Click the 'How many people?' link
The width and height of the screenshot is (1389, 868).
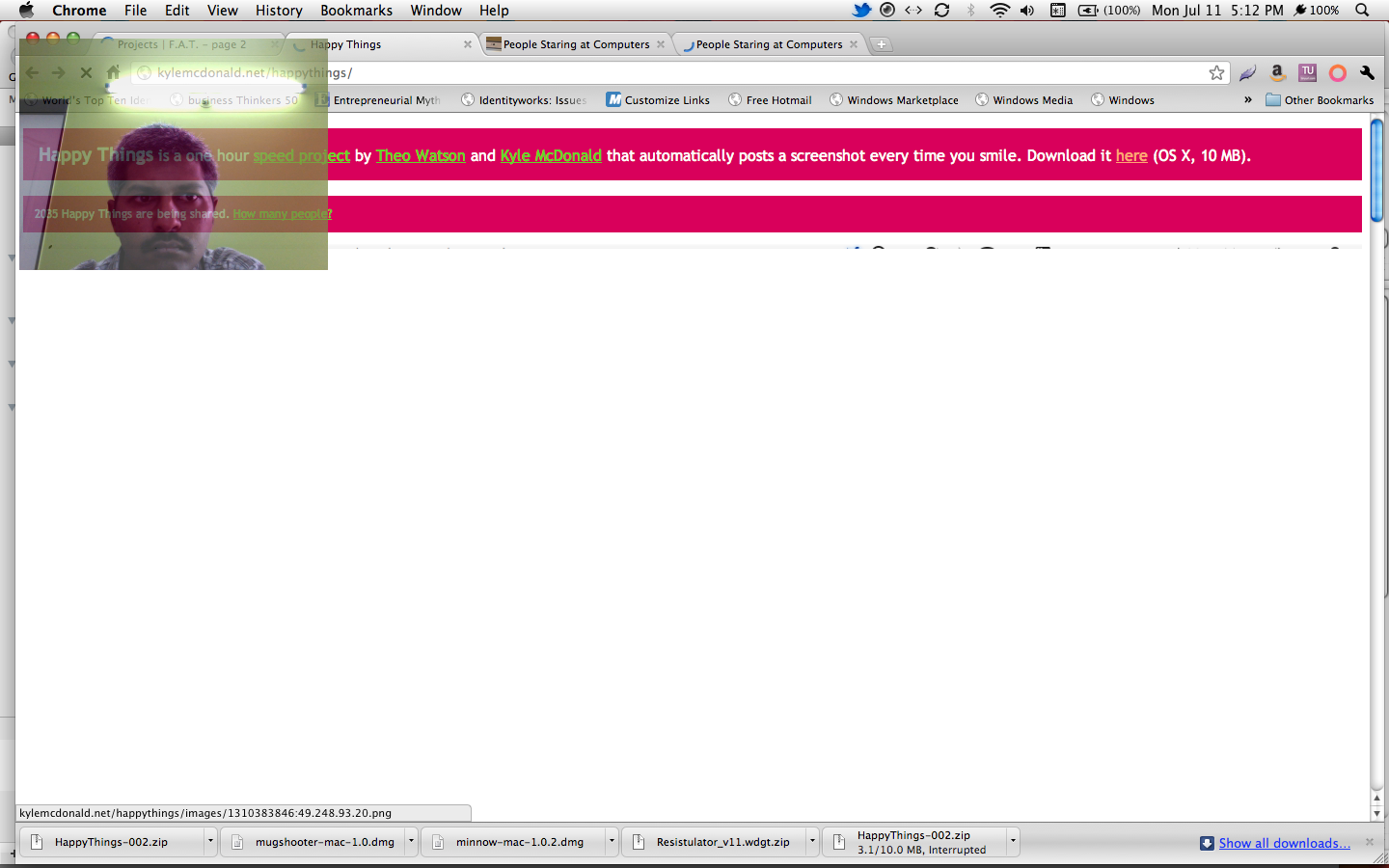pyautogui.click(x=283, y=214)
